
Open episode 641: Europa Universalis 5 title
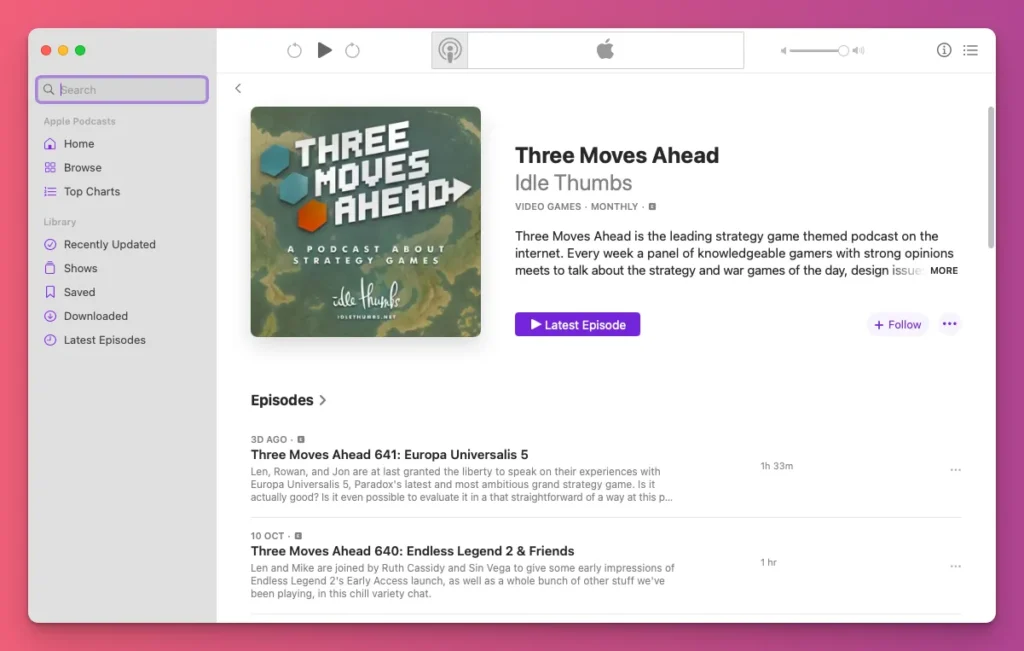(x=389, y=455)
